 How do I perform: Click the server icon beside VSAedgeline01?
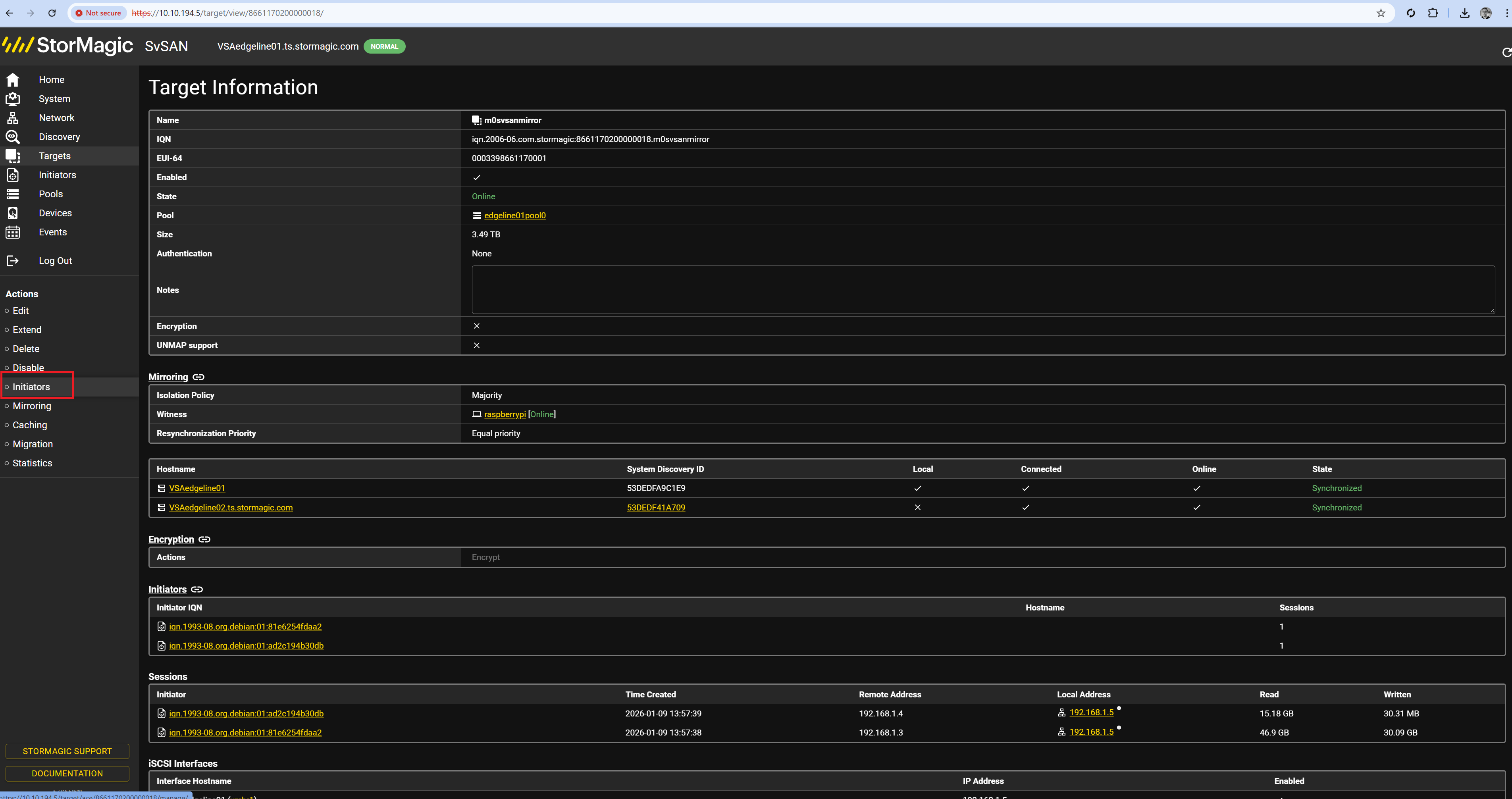pos(162,489)
